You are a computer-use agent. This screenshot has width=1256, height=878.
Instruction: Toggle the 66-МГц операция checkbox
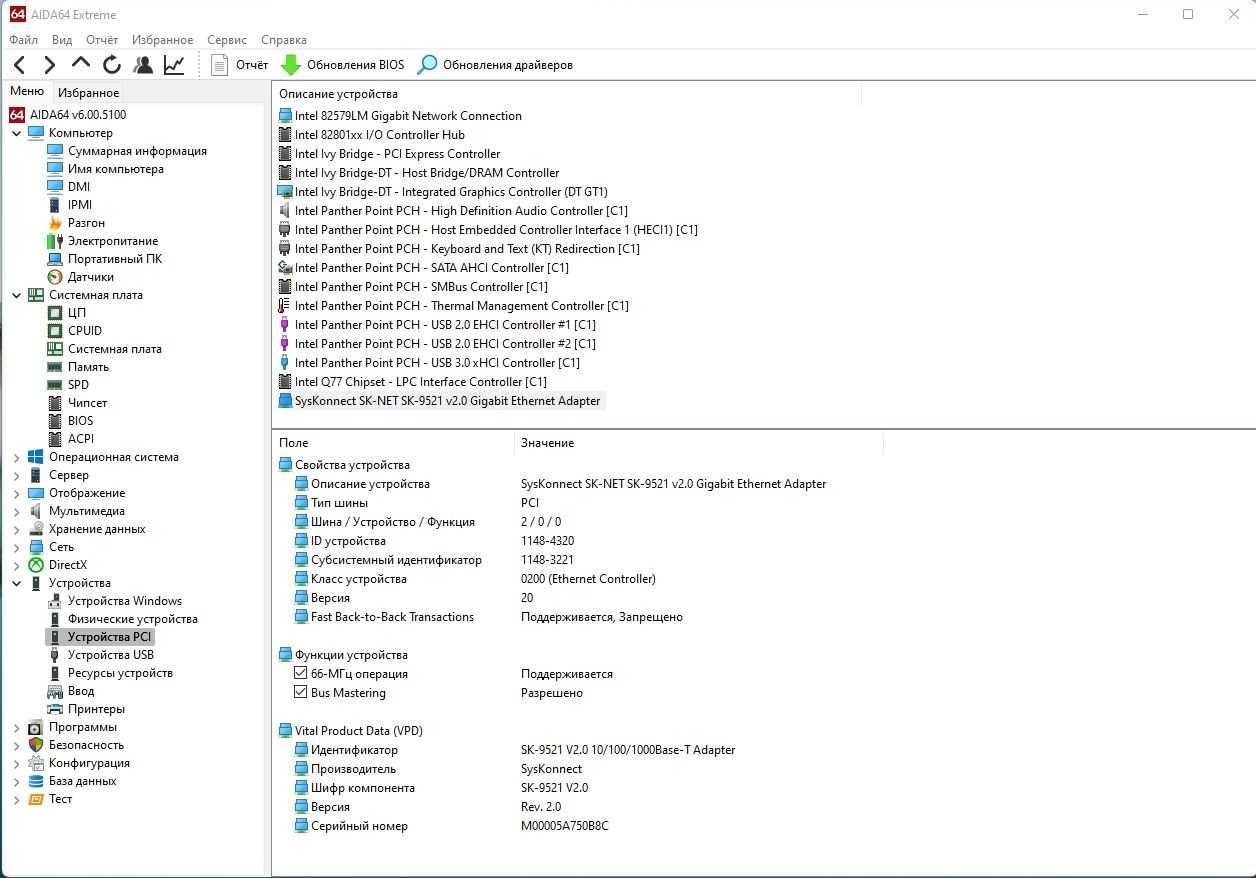tap(300, 674)
